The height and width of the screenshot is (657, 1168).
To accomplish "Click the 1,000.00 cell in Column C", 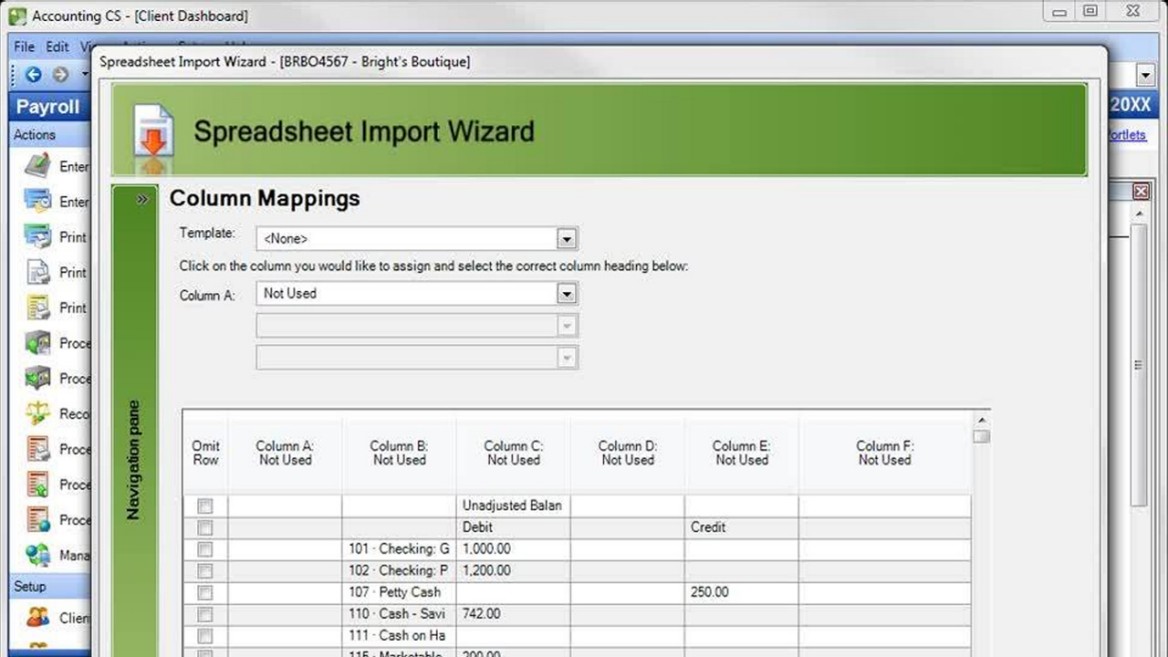I will [512, 549].
